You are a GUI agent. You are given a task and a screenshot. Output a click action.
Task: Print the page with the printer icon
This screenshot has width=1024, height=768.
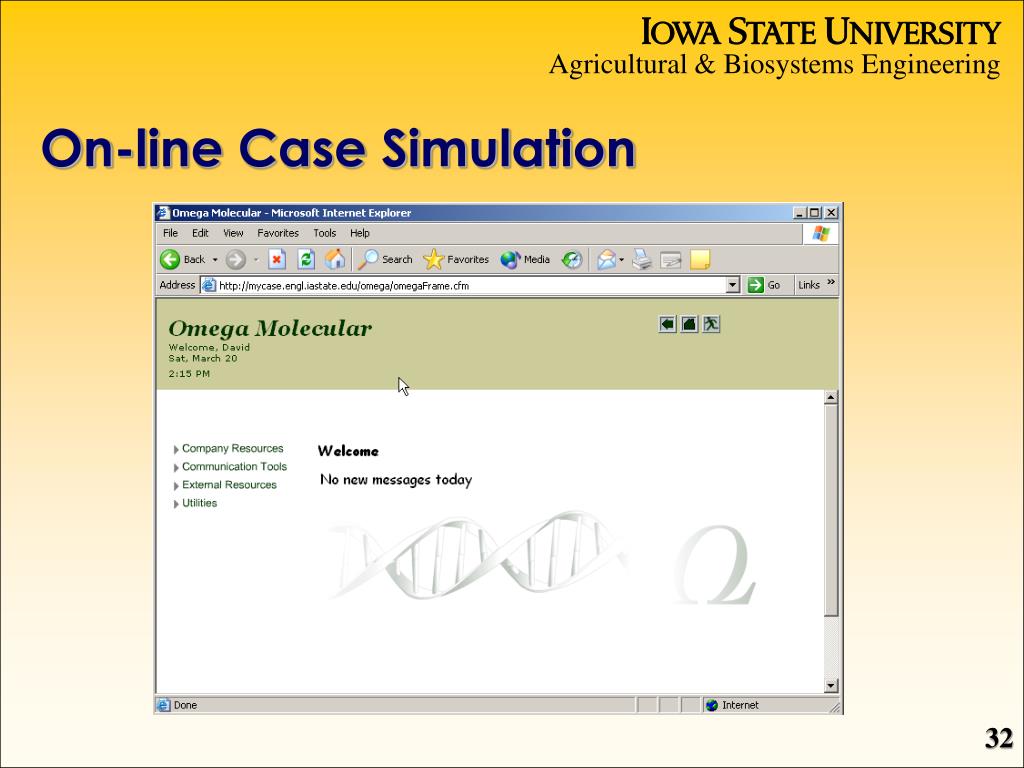click(642, 260)
